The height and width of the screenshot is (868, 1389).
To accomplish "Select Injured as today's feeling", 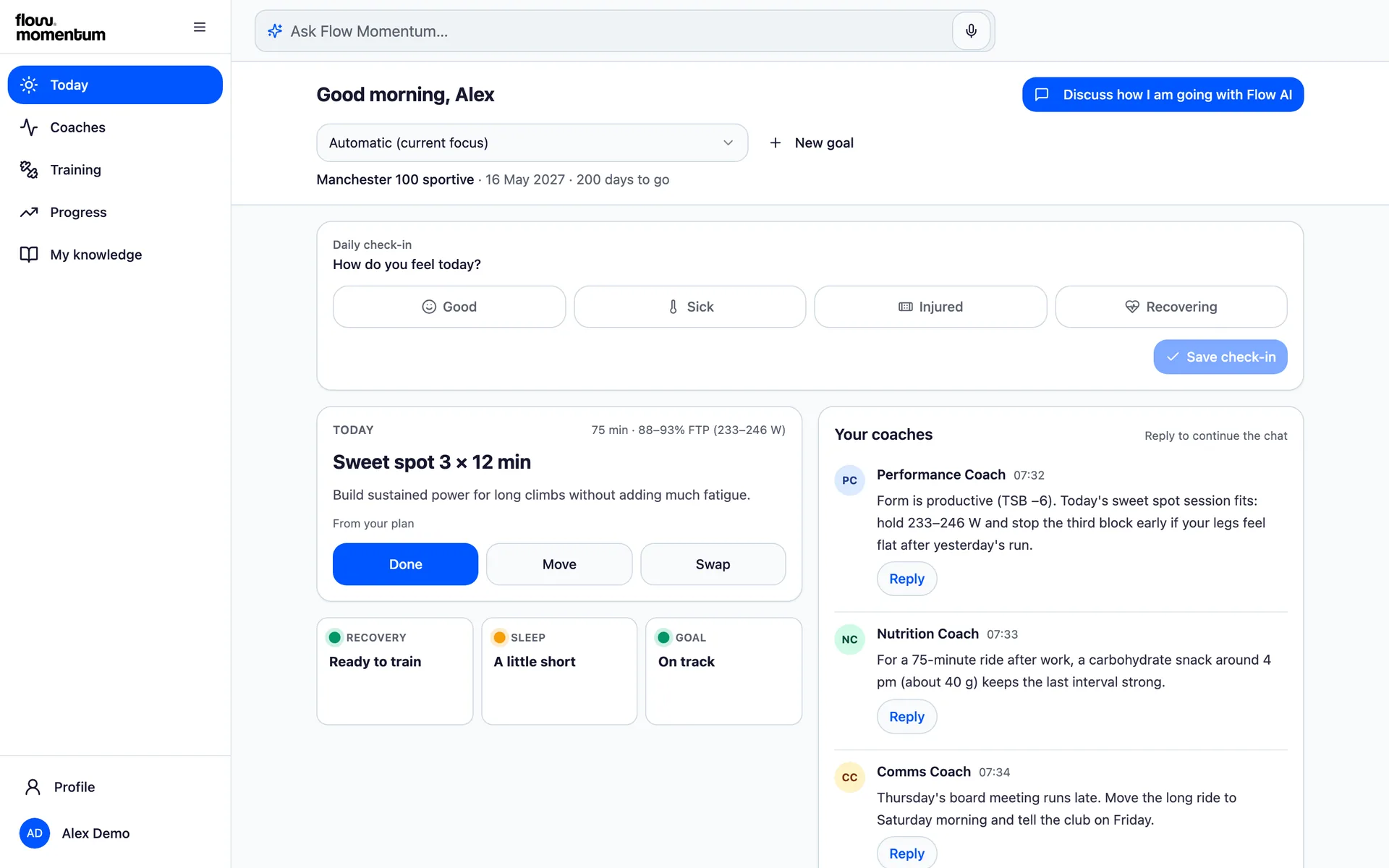I will coord(930,307).
